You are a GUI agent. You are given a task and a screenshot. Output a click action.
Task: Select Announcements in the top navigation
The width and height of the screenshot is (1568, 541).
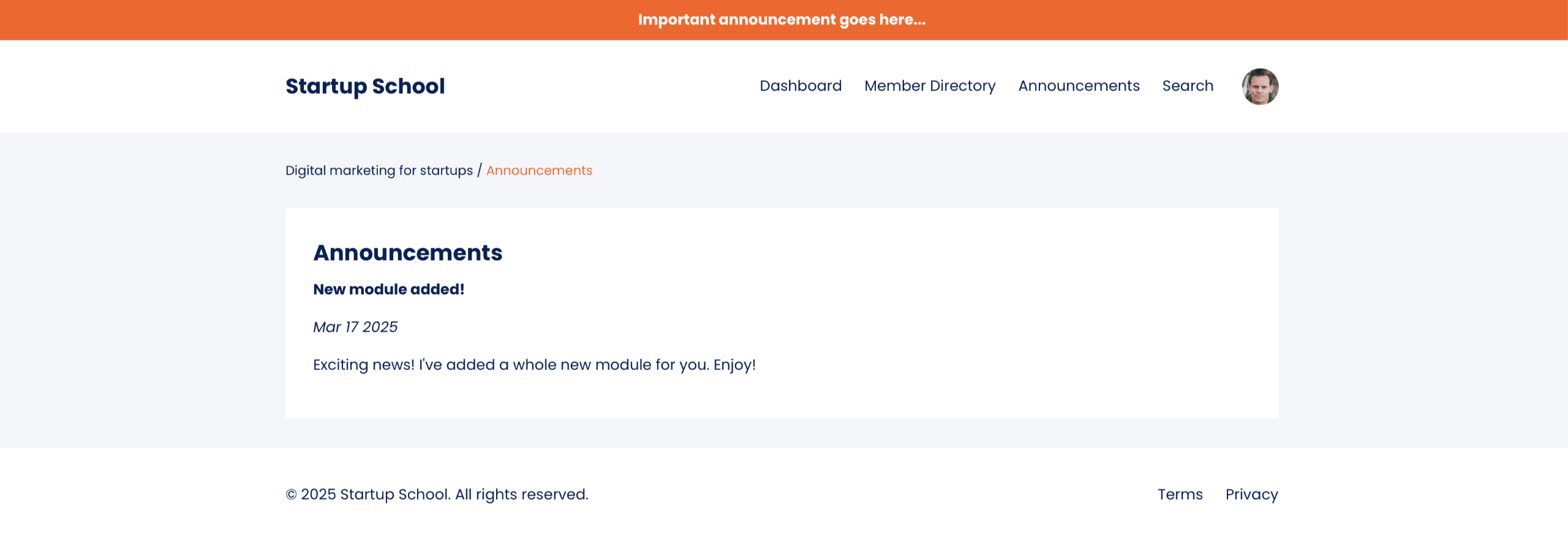click(x=1079, y=86)
